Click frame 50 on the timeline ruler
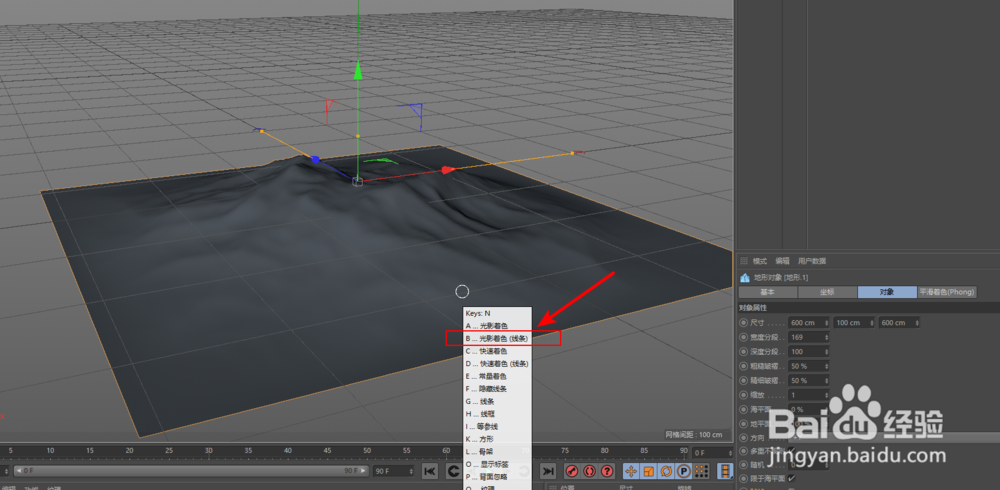 (x=367, y=452)
